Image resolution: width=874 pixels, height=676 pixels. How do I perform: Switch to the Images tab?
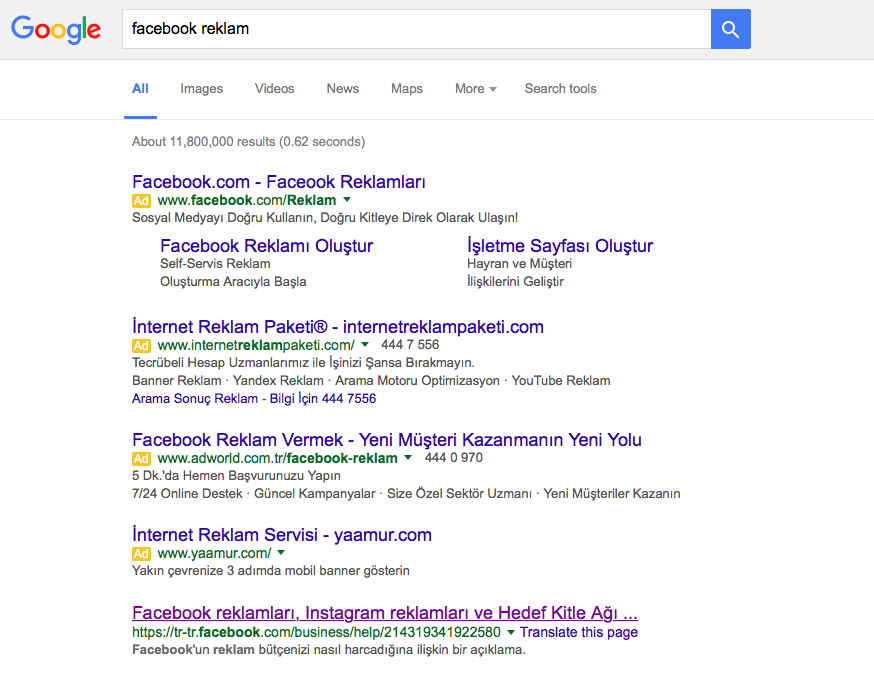[x=201, y=89]
